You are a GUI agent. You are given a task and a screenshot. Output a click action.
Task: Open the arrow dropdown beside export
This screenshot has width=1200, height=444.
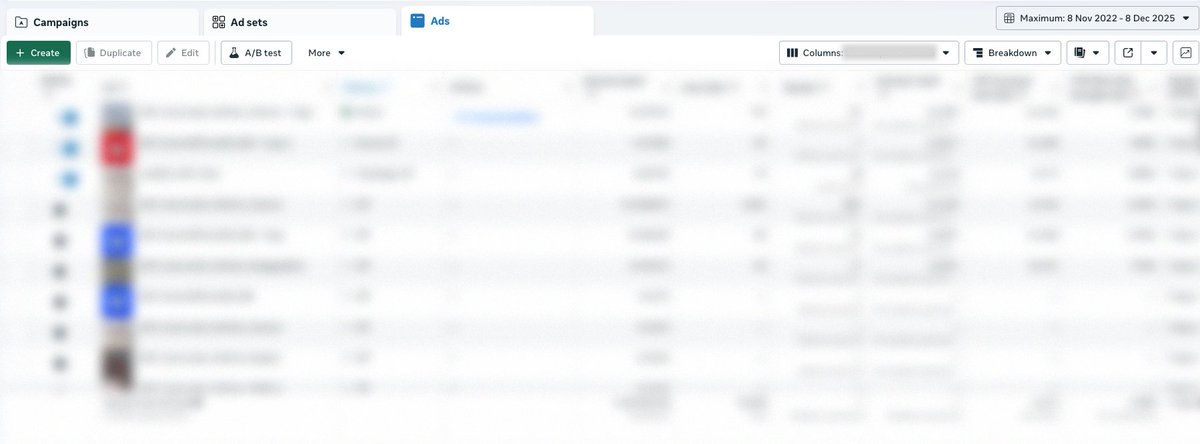click(1155, 53)
